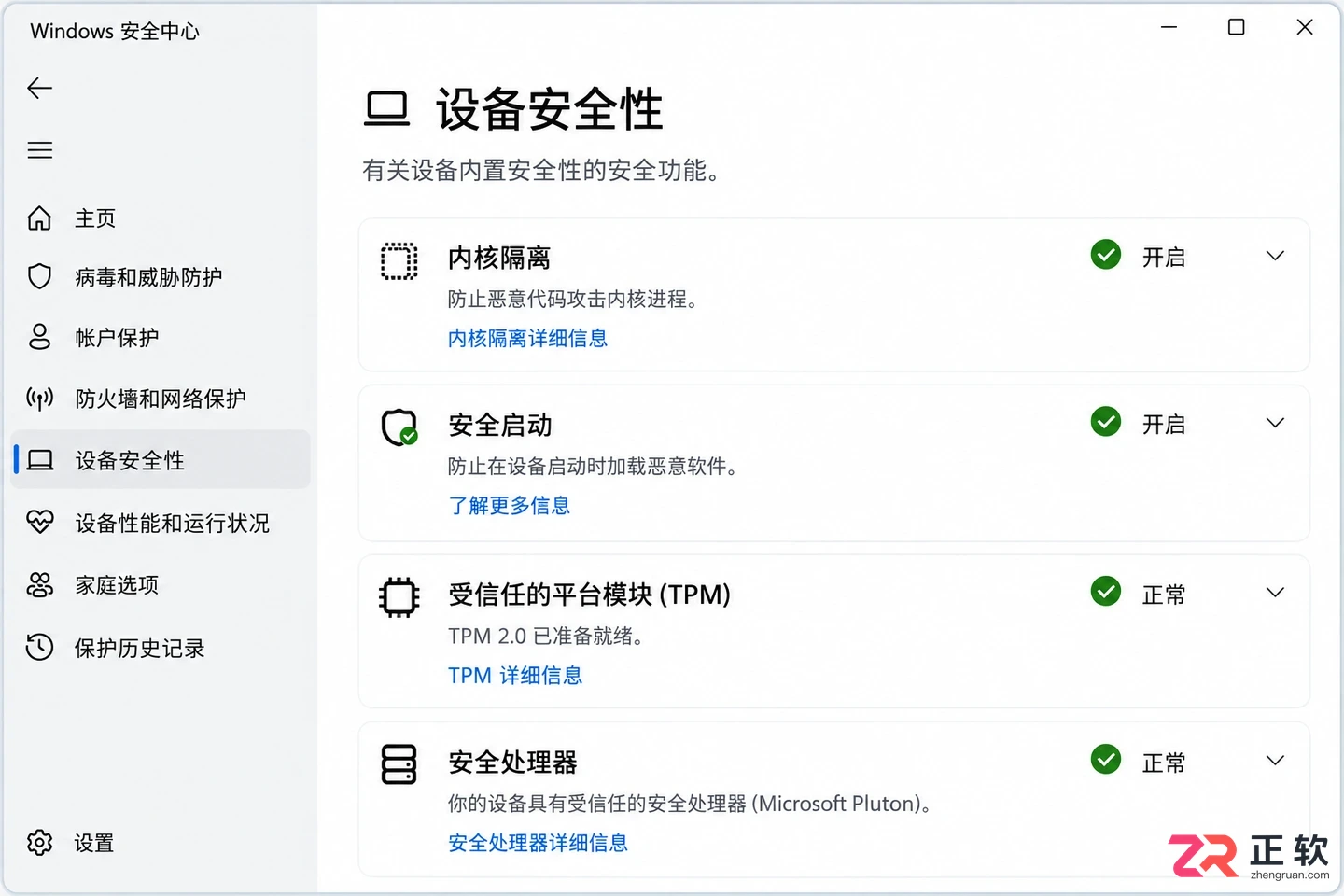
Task: Click the 安全启动 card title
Action: [x=500, y=425]
